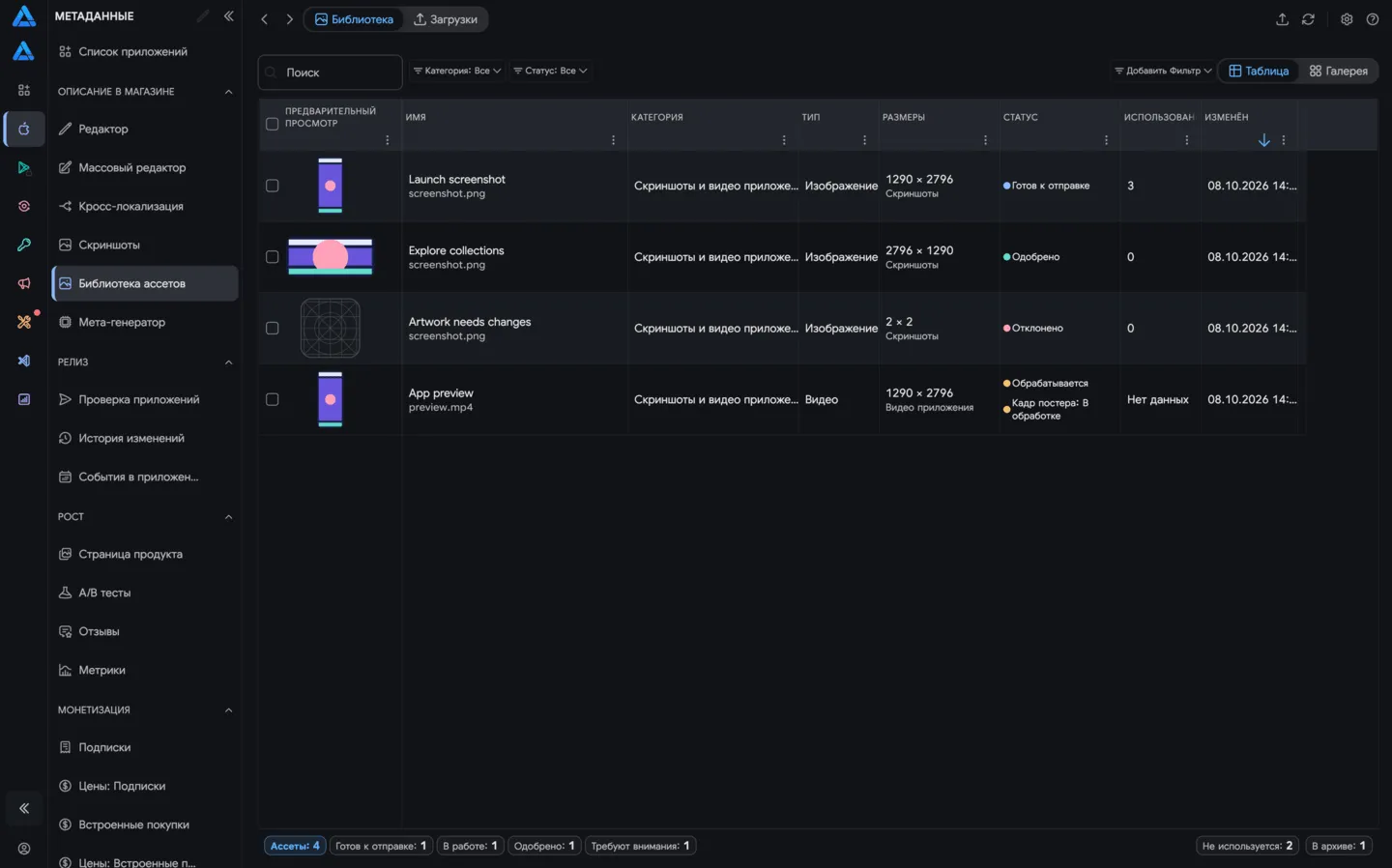Open the user account icon at bottom left

24,849
